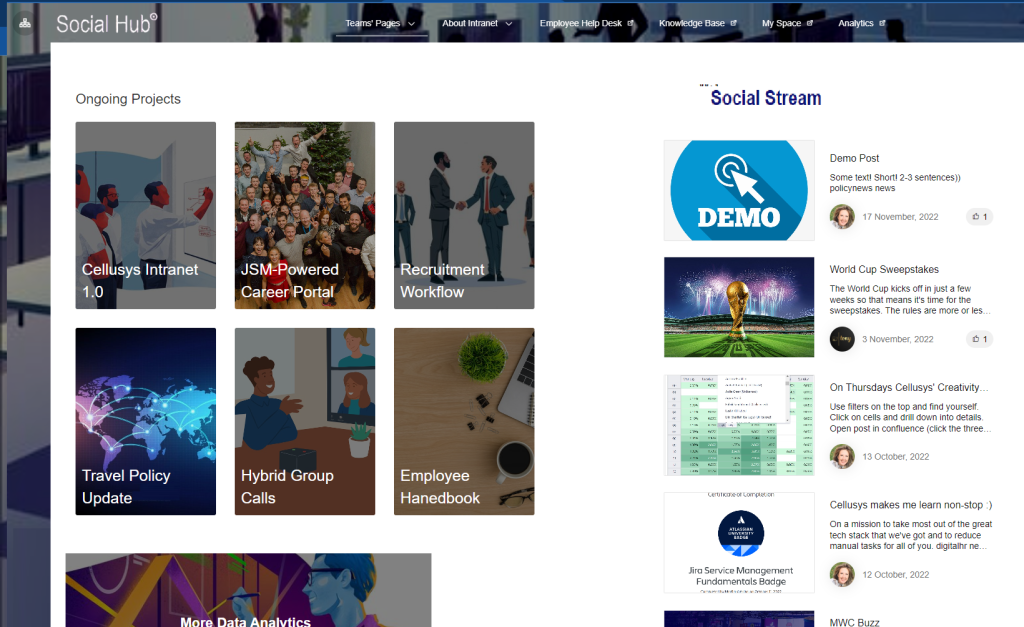Open My Space from the navigation bar
The image size is (1024, 627).
tap(786, 23)
